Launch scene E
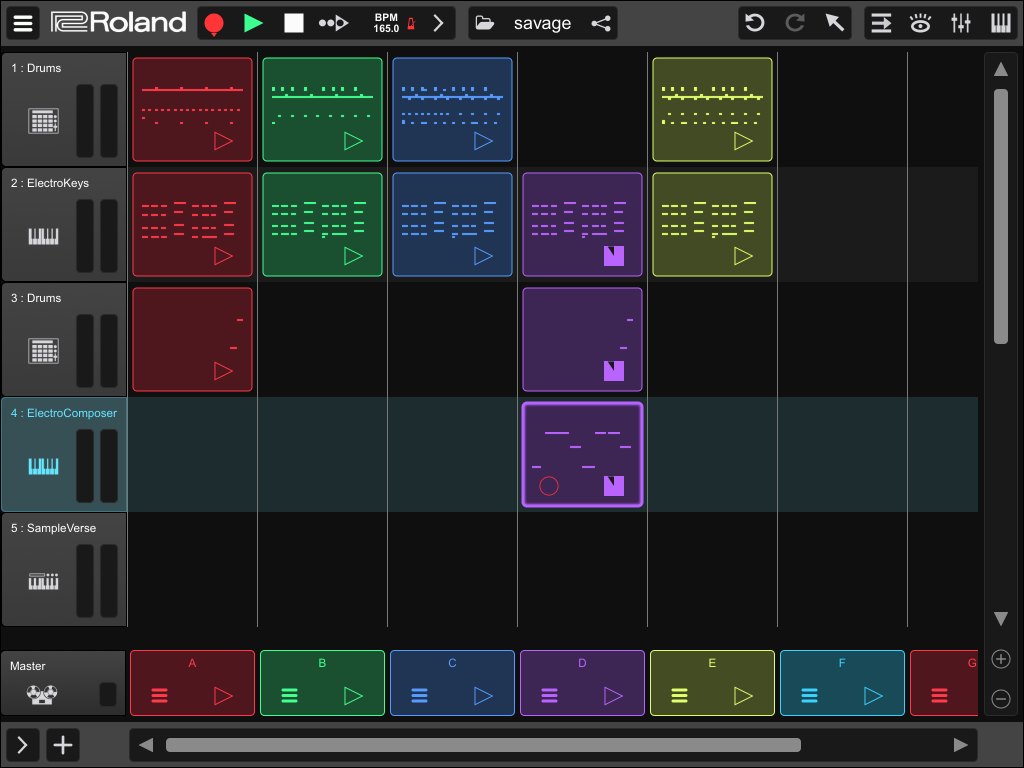The image size is (1024, 768). (743, 696)
